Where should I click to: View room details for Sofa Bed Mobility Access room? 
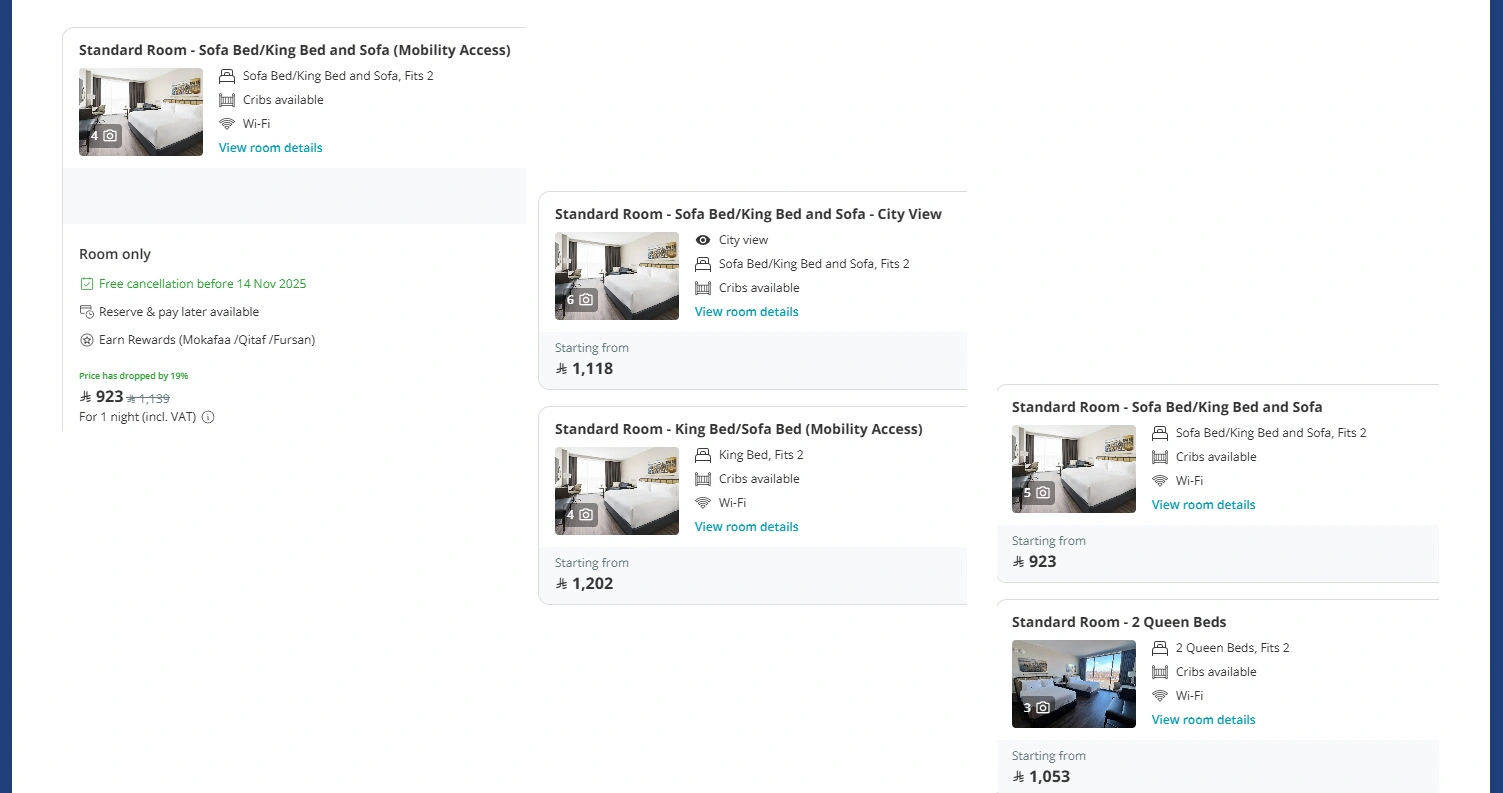click(x=270, y=148)
